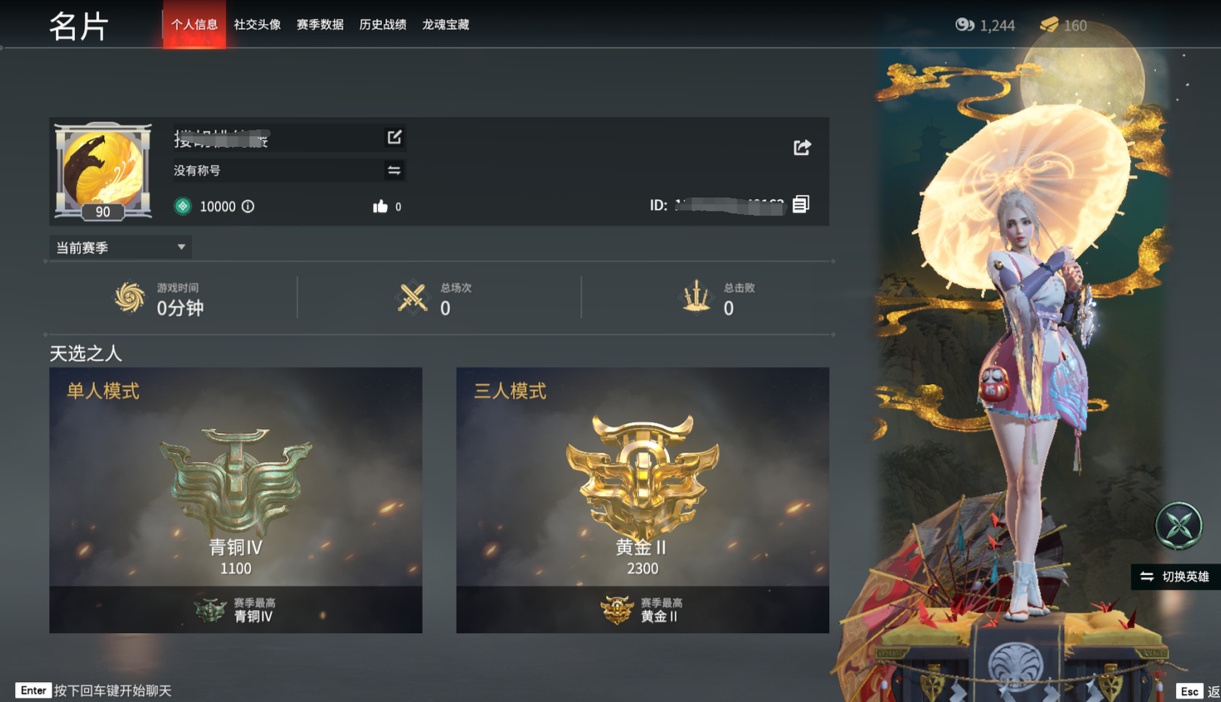The width and height of the screenshot is (1221, 702).
Task: Expand the dropdown arrow beside 当前赛季
Action: tap(181, 247)
